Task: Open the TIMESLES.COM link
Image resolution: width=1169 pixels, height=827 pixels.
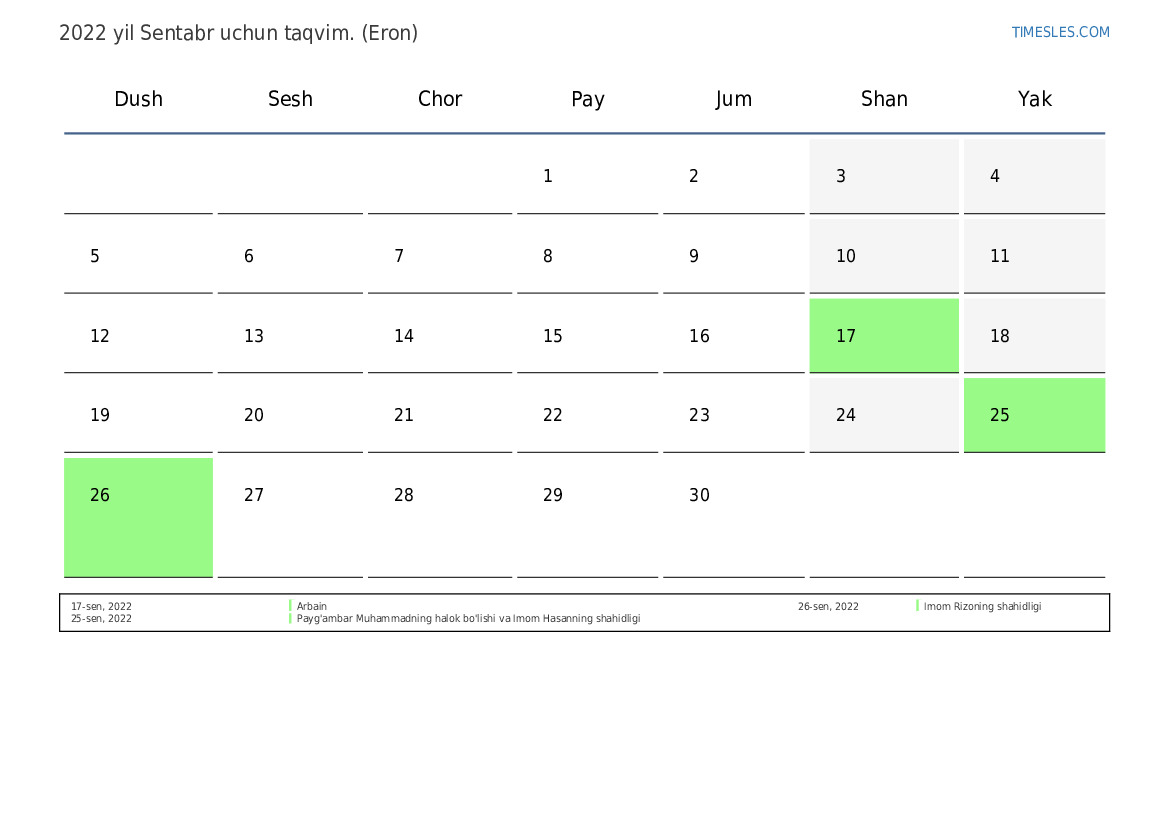Action: 1060,32
